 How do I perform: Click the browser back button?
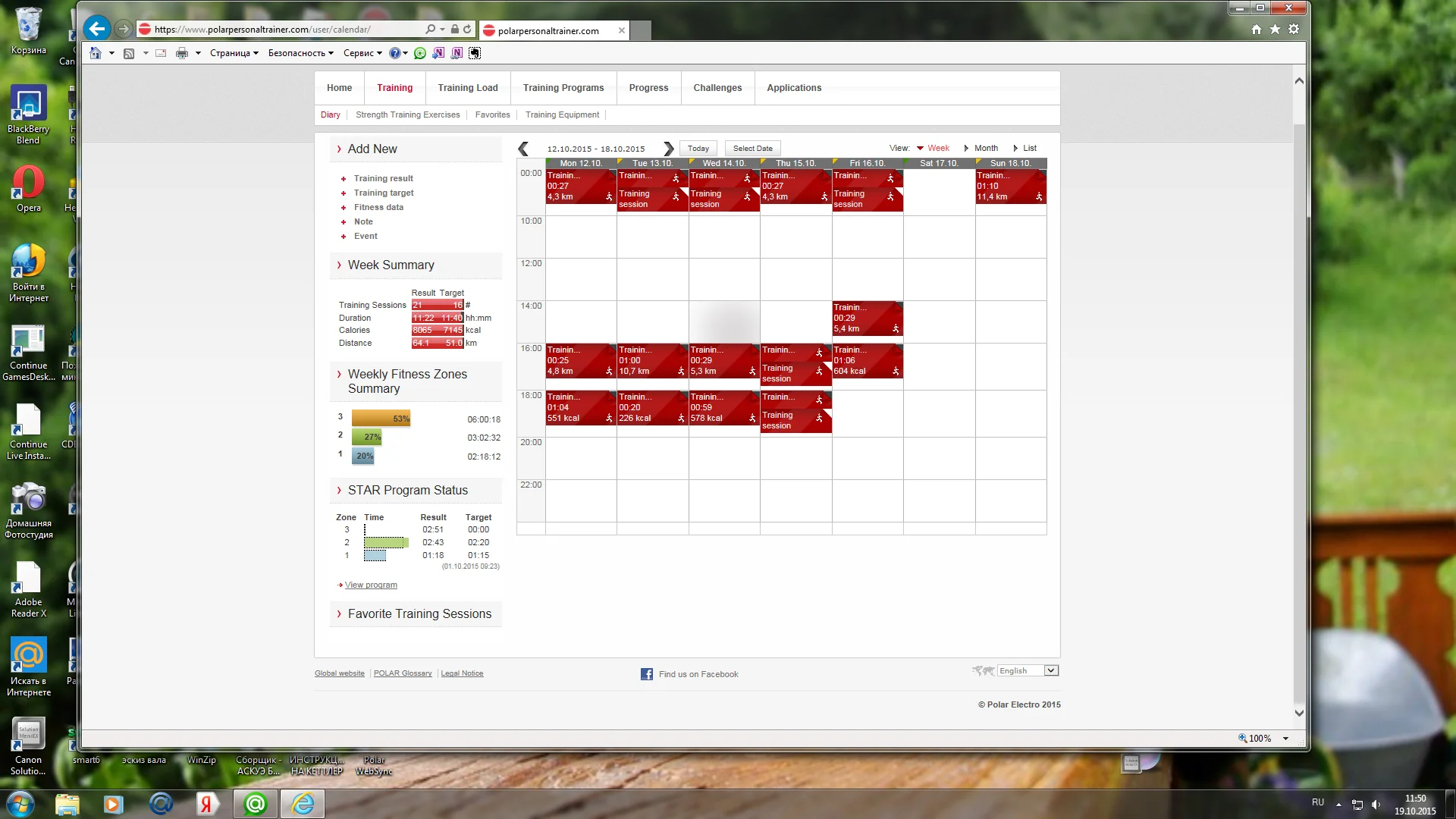pos(96,30)
